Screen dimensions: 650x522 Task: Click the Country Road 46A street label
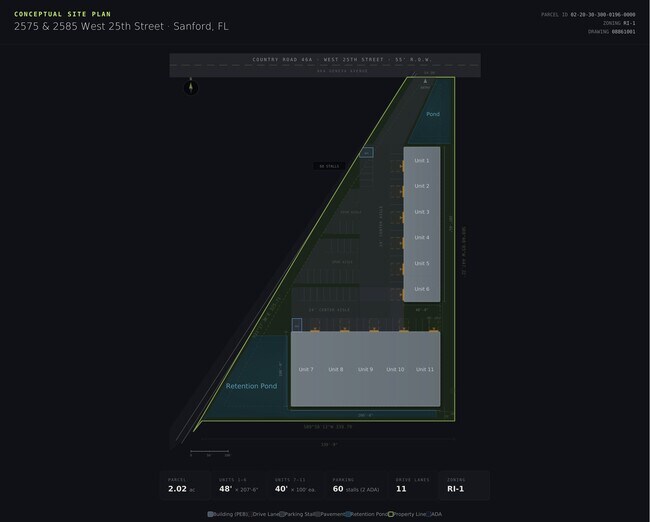click(x=280, y=60)
